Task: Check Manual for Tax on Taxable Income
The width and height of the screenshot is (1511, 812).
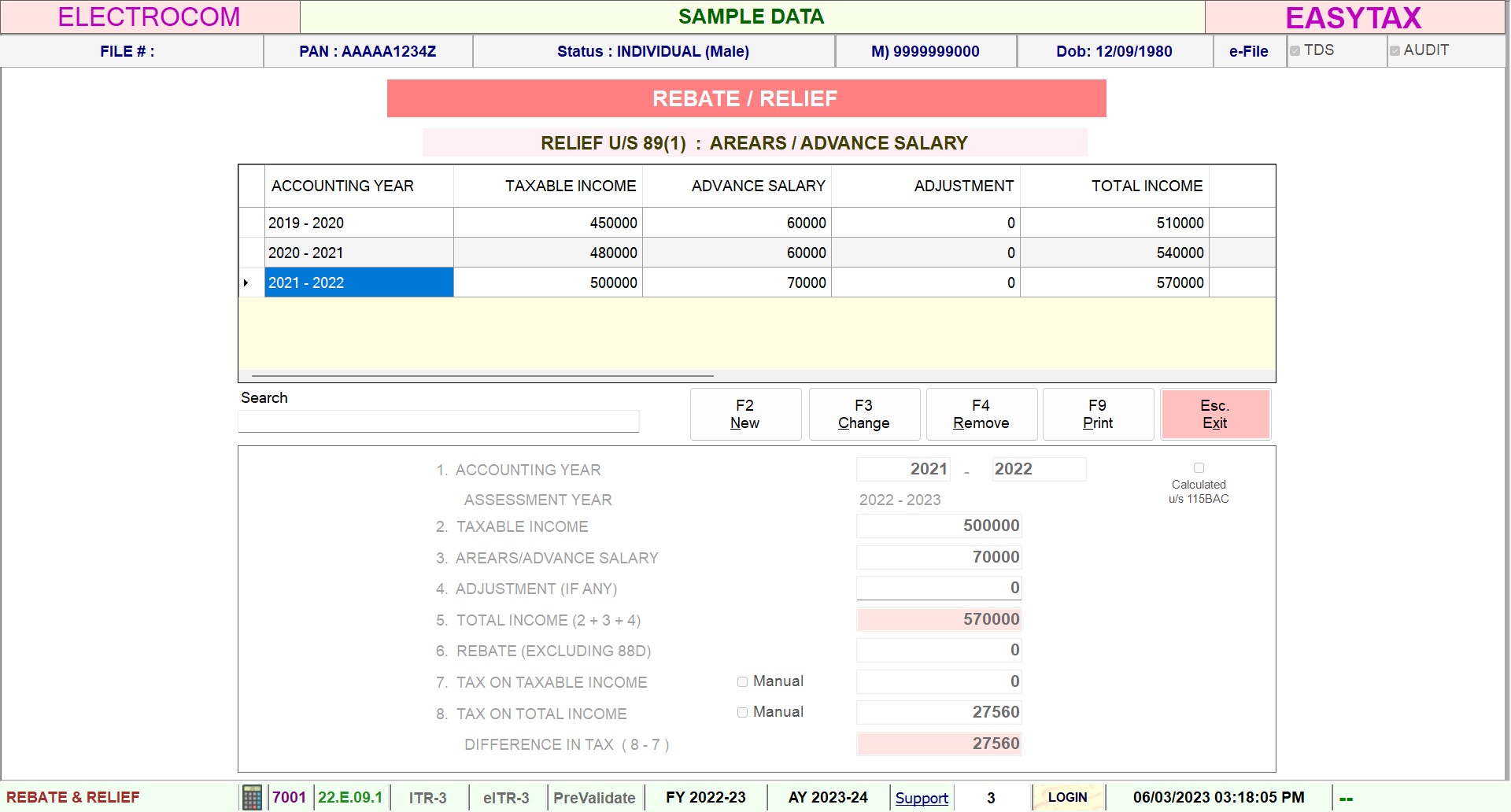Action: pos(742,681)
